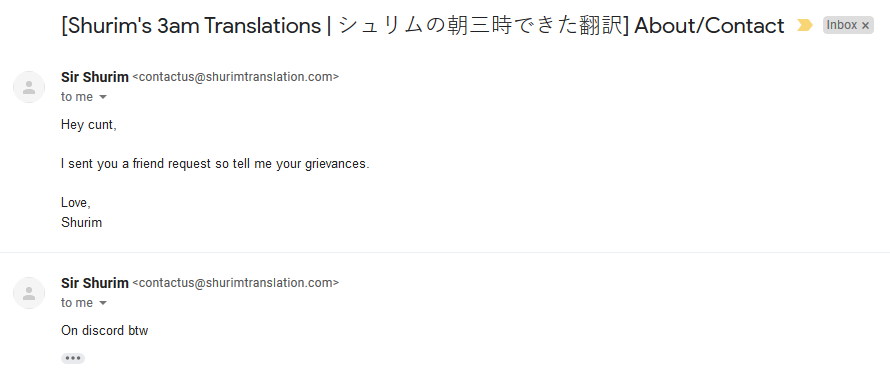890x387 pixels.
Task: Click the "I sent you a friend request" line
Action: pos(215,164)
